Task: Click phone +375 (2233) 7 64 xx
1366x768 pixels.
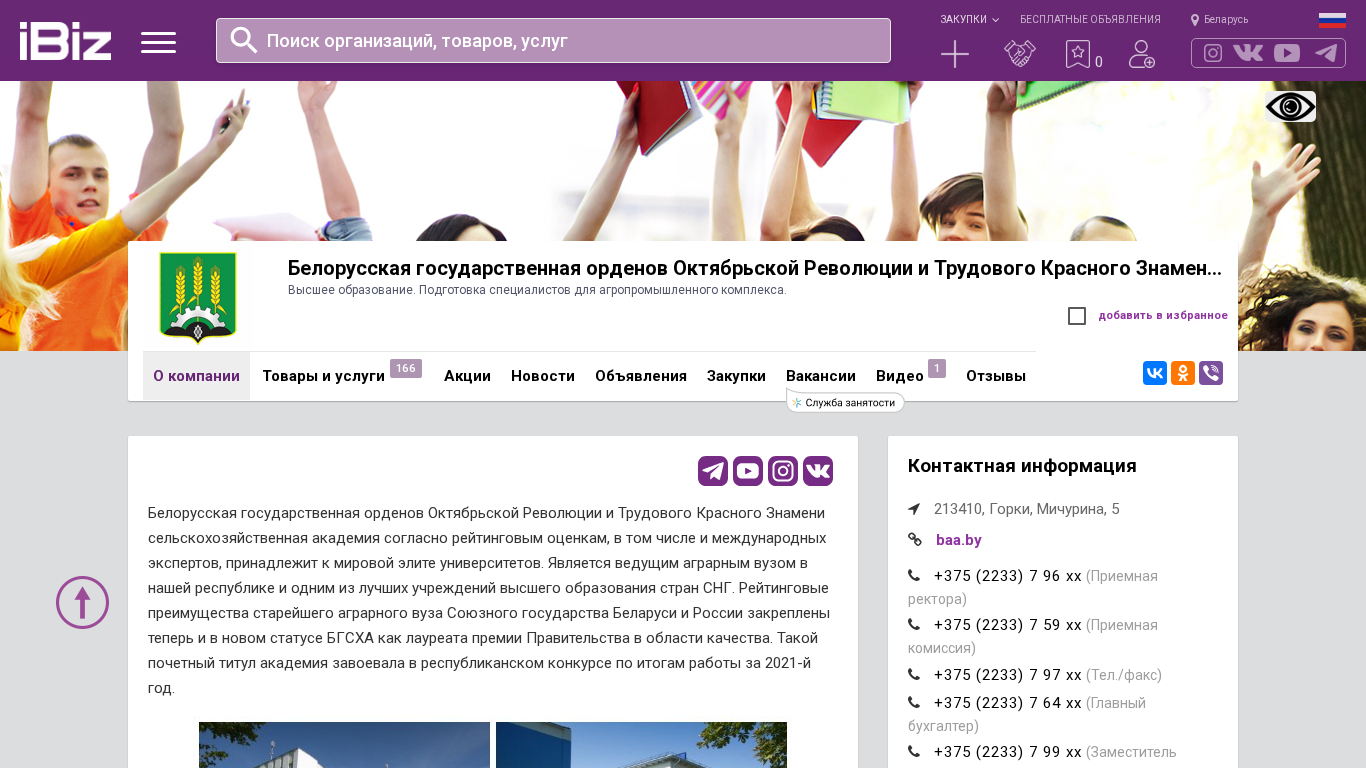Action: (1008, 703)
